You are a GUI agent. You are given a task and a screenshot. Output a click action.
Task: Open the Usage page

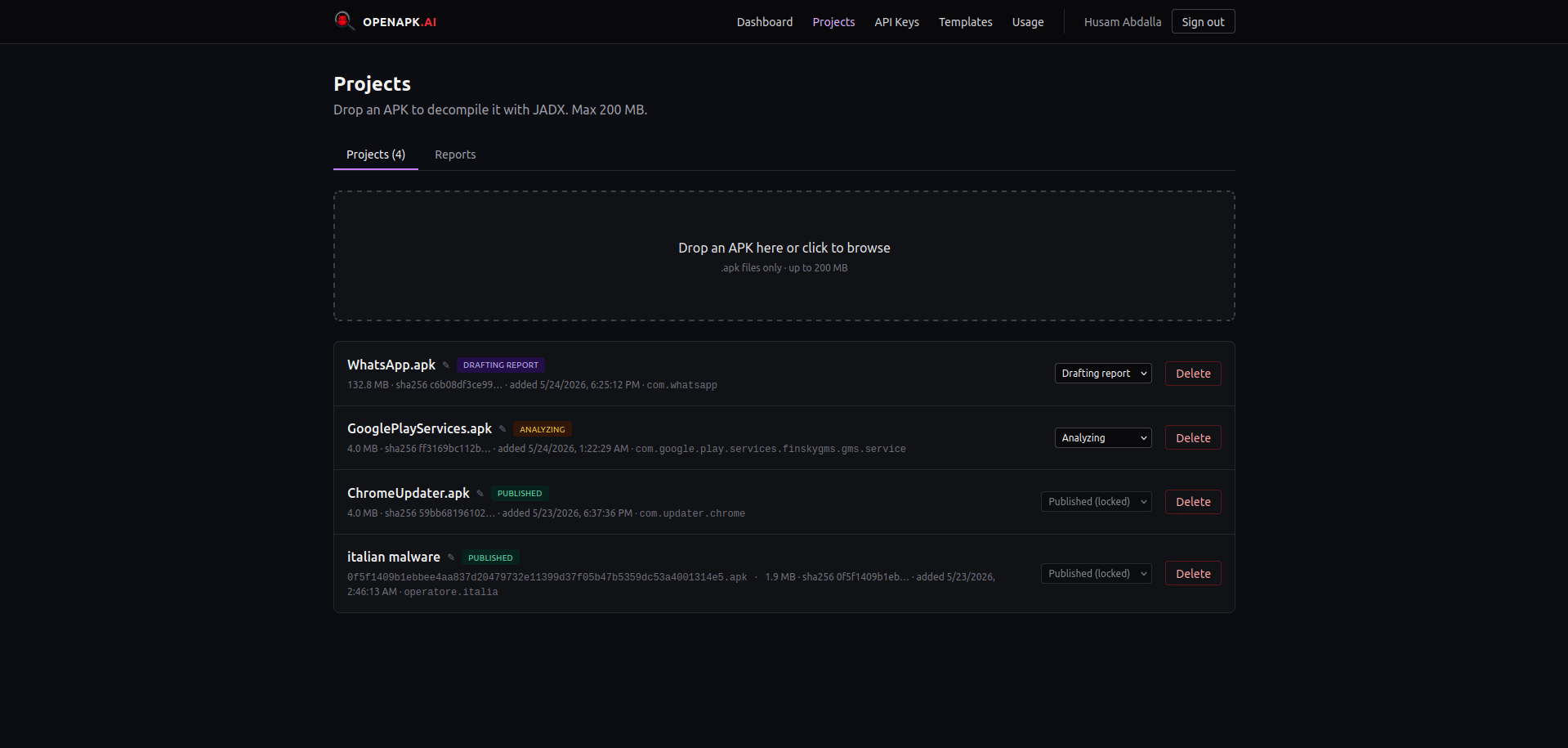pos(1028,22)
